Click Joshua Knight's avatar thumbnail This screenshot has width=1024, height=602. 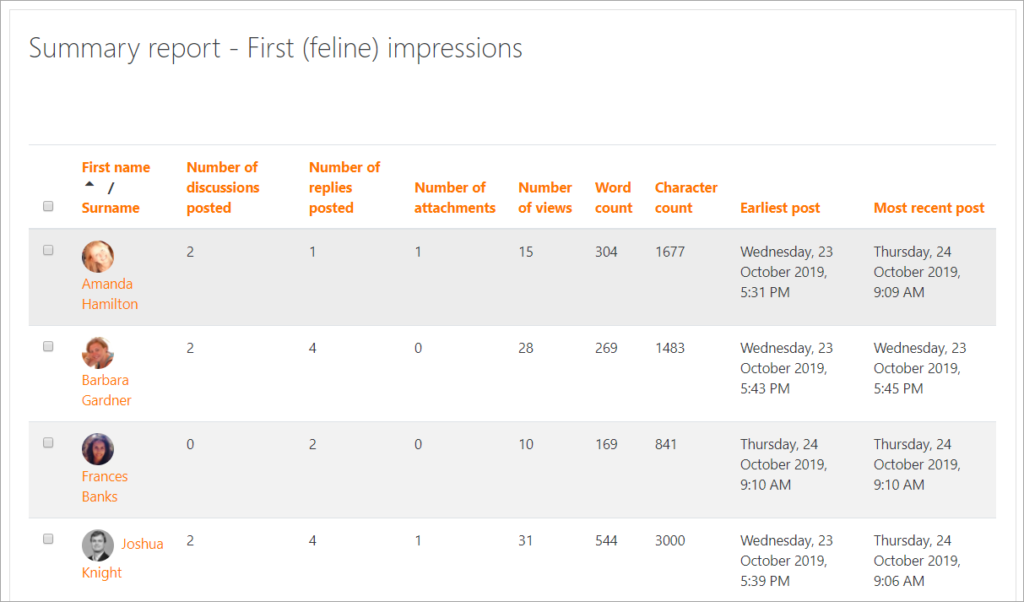tap(98, 545)
